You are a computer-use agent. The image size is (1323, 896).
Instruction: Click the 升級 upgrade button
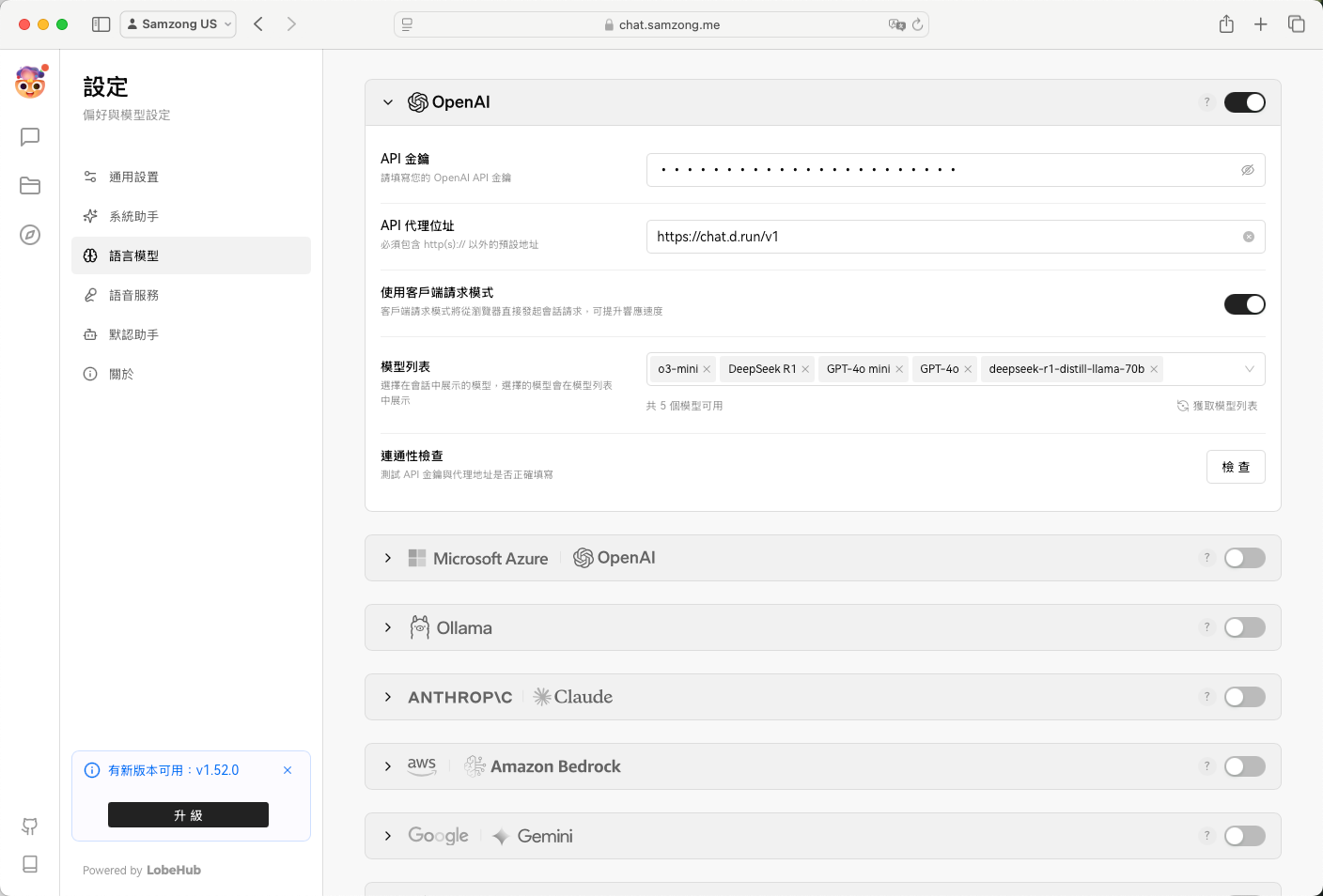point(188,815)
